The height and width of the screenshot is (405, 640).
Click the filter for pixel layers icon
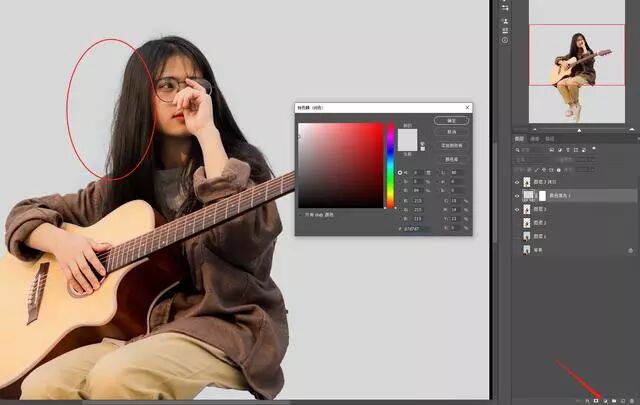pyautogui.click(x=551, y=150)
